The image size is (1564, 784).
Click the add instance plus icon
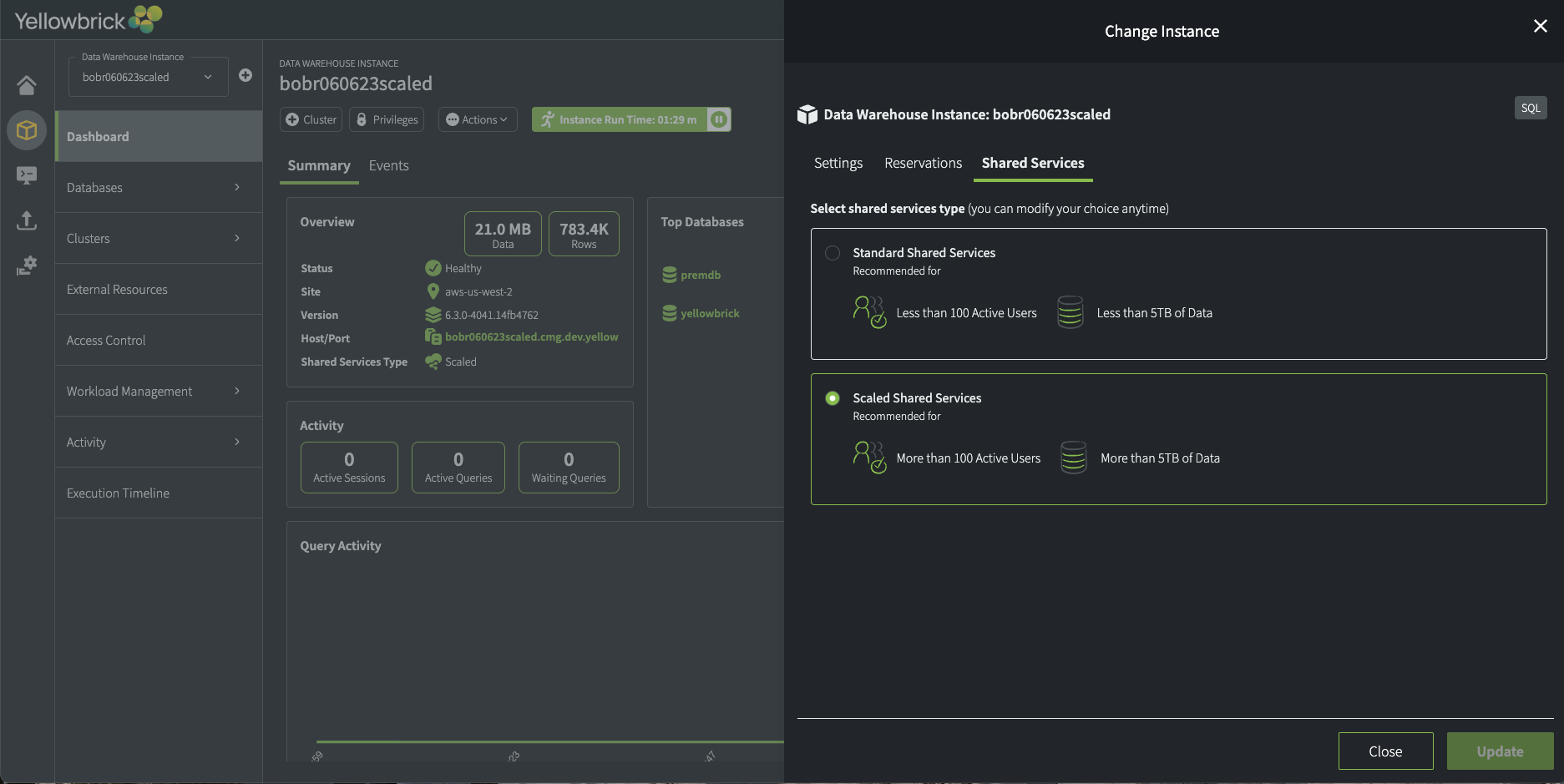point(245,75)
